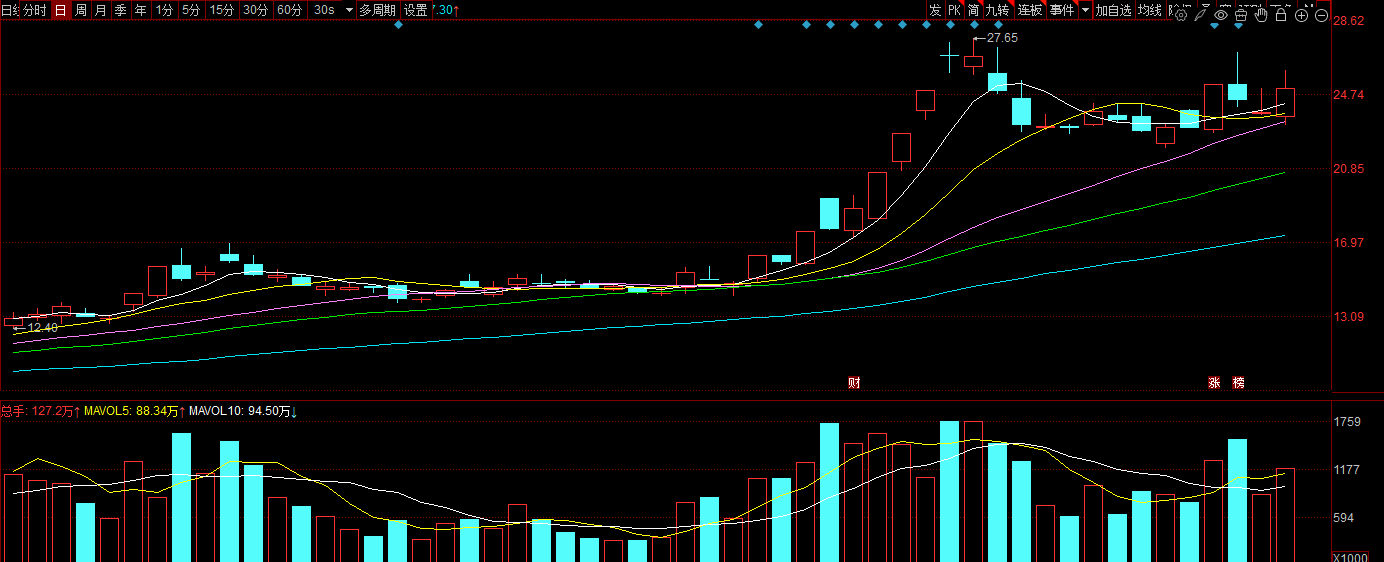Click 加自选 add to watchlist
1384x562 pixels.
click(1113, 10)
